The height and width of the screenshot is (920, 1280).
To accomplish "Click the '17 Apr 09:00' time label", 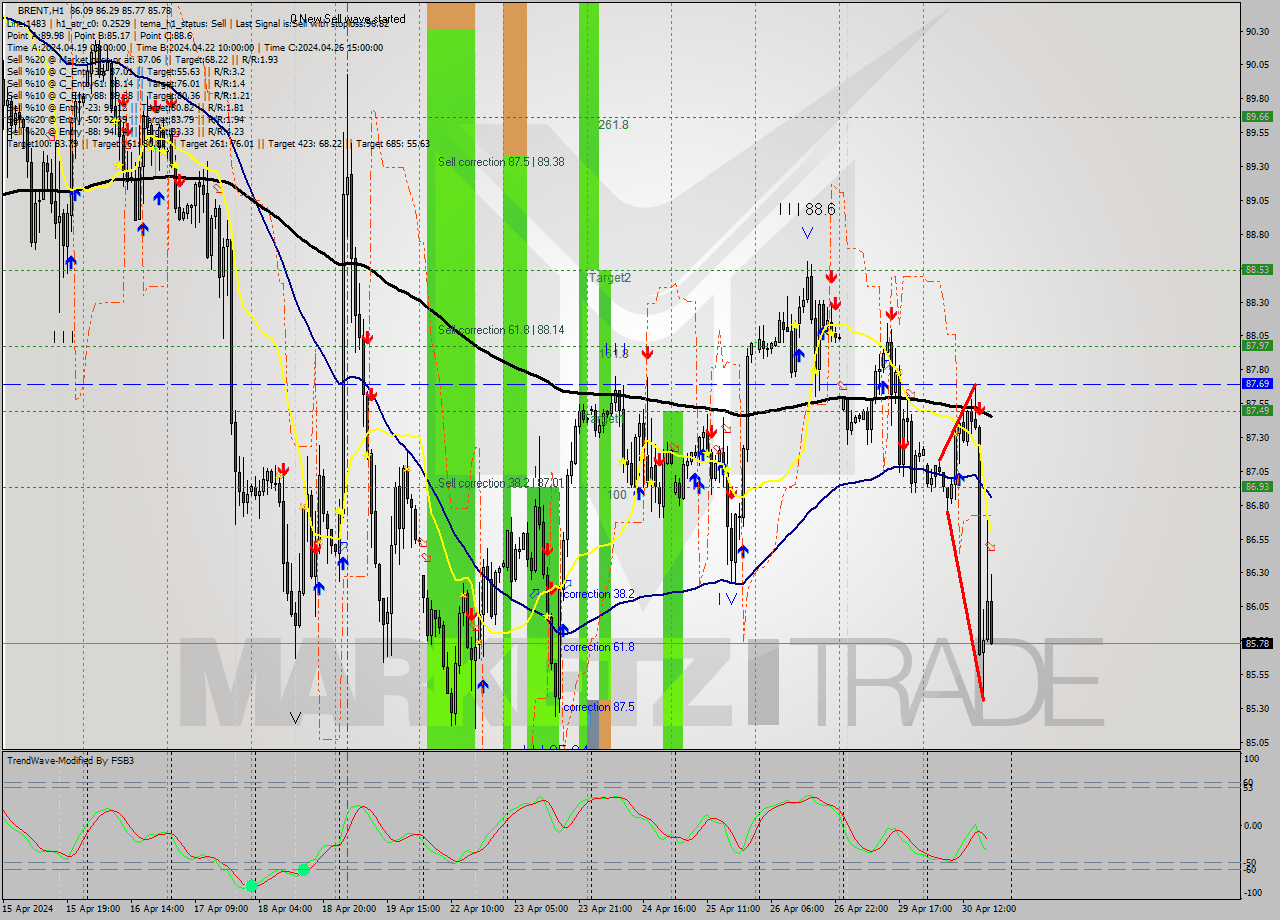I will 223,908.
